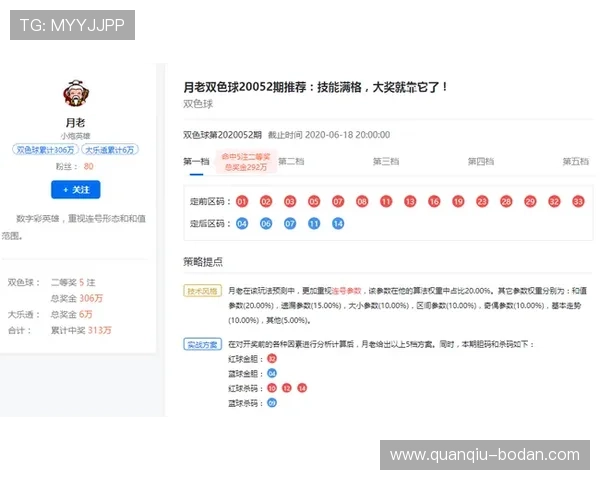This screenshot has height=480, width=600.
Task: Click the 策略提点 section heading
Action: click(203, 262)
